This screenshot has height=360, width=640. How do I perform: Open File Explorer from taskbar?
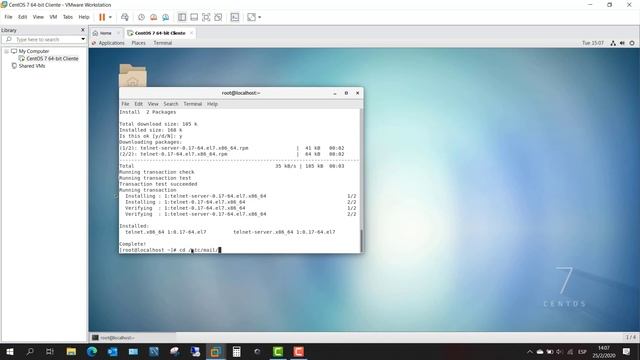[x=71, y=351]
